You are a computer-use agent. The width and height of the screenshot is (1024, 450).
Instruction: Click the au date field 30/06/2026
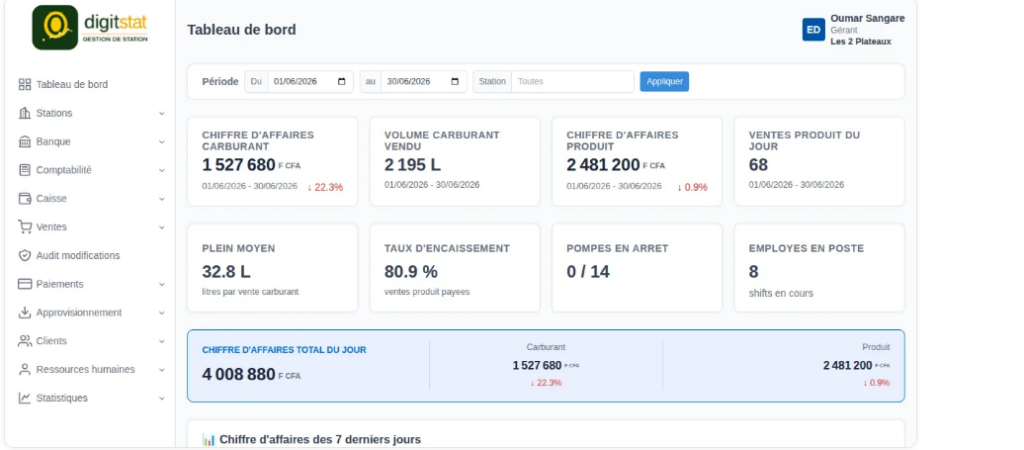424,82
